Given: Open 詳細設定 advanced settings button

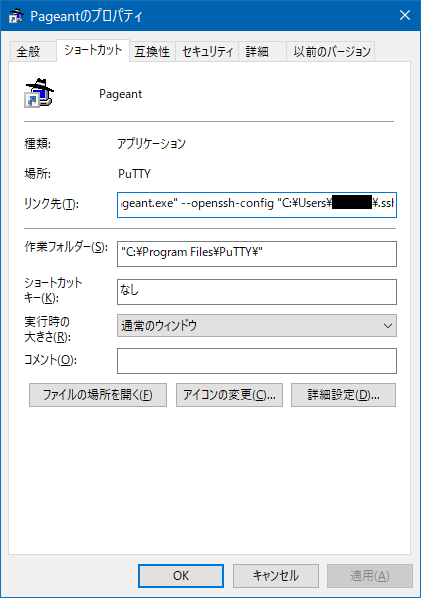Looking at the screenshot, I should click(343, 395).
